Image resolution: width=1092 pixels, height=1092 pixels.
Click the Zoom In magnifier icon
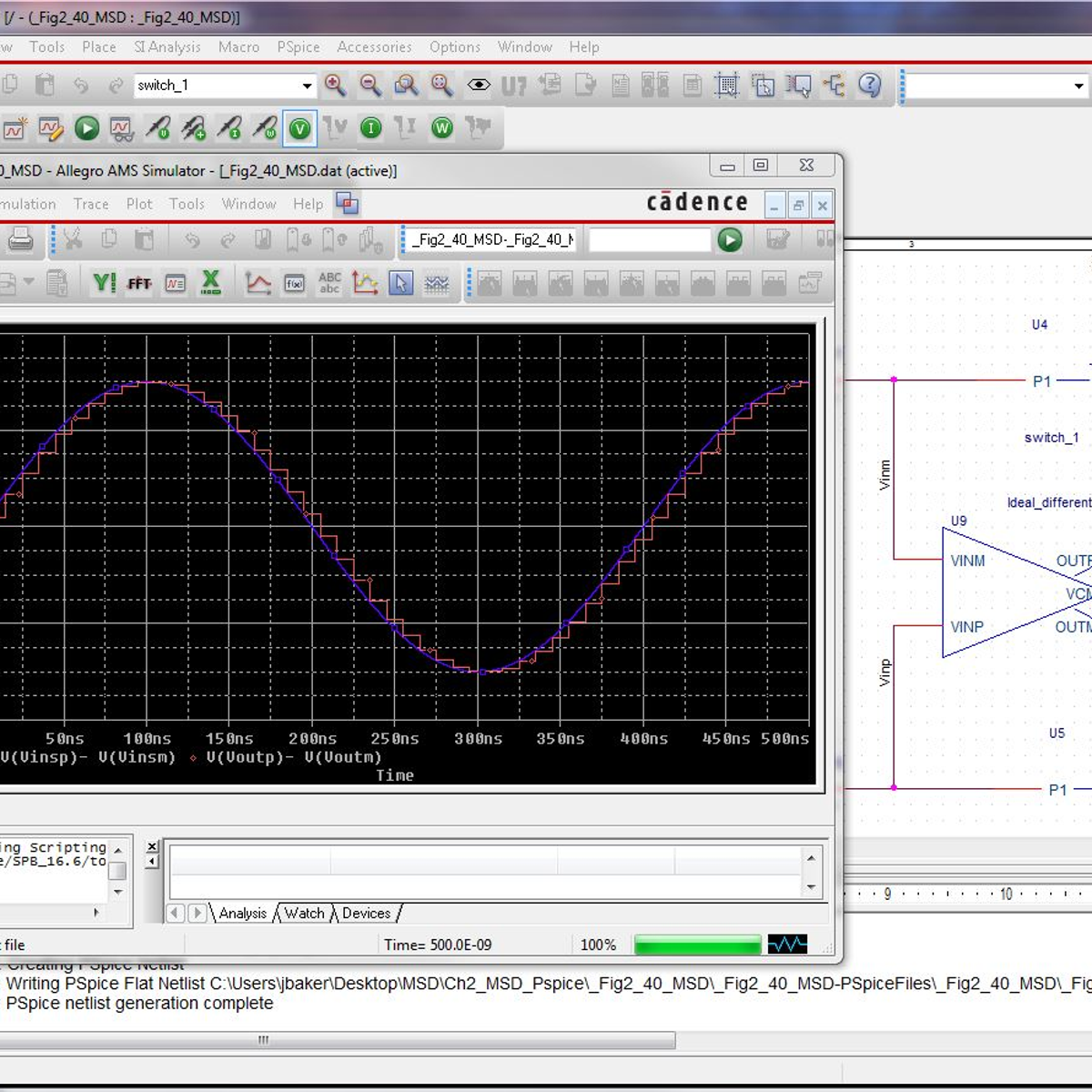coord(335,86)
